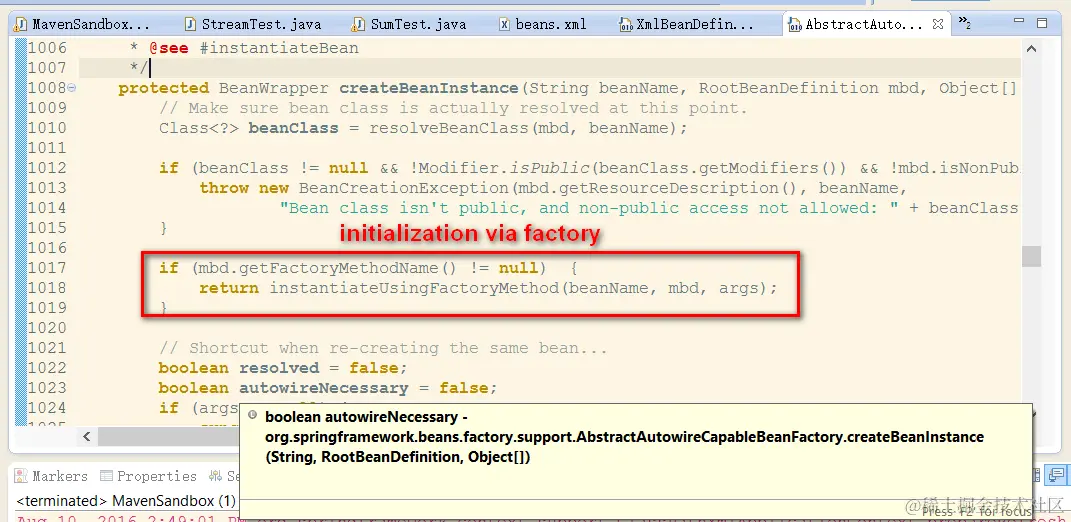Click the console display icon at the far right
The height and width of the screenshot is (522, 1071).
pos(1056,476)
